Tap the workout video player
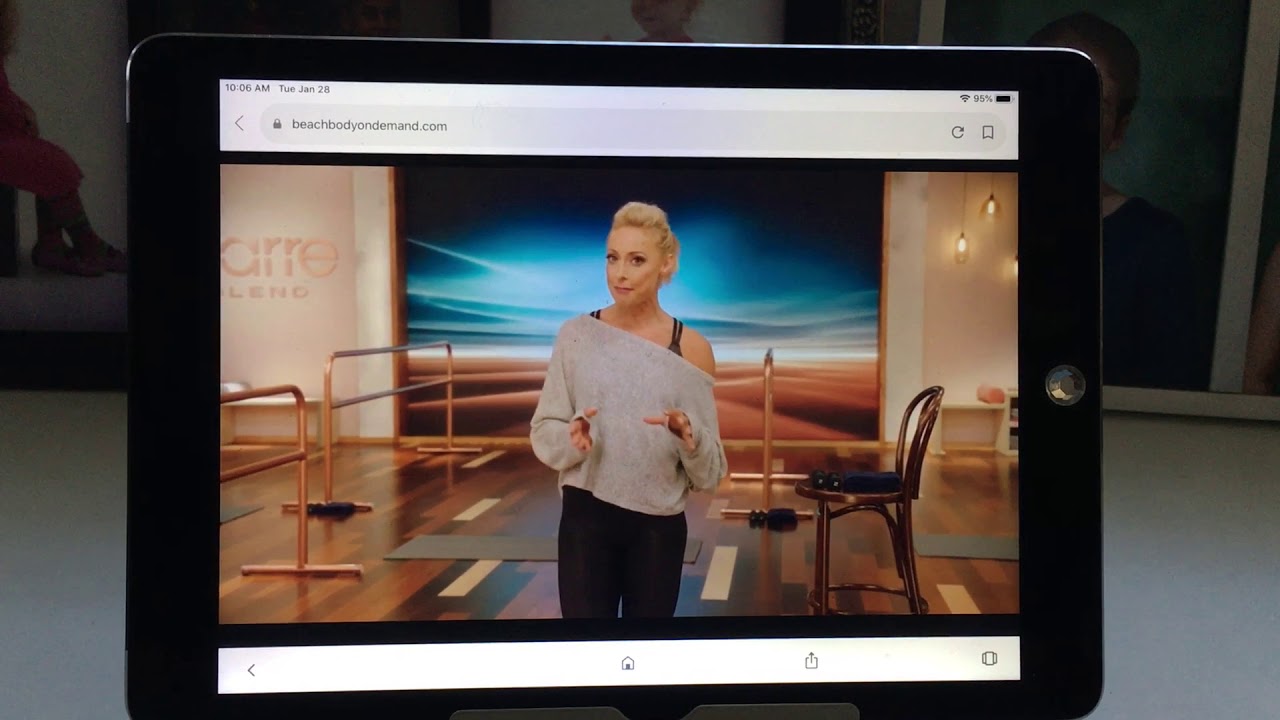 (x=619, y=395)
